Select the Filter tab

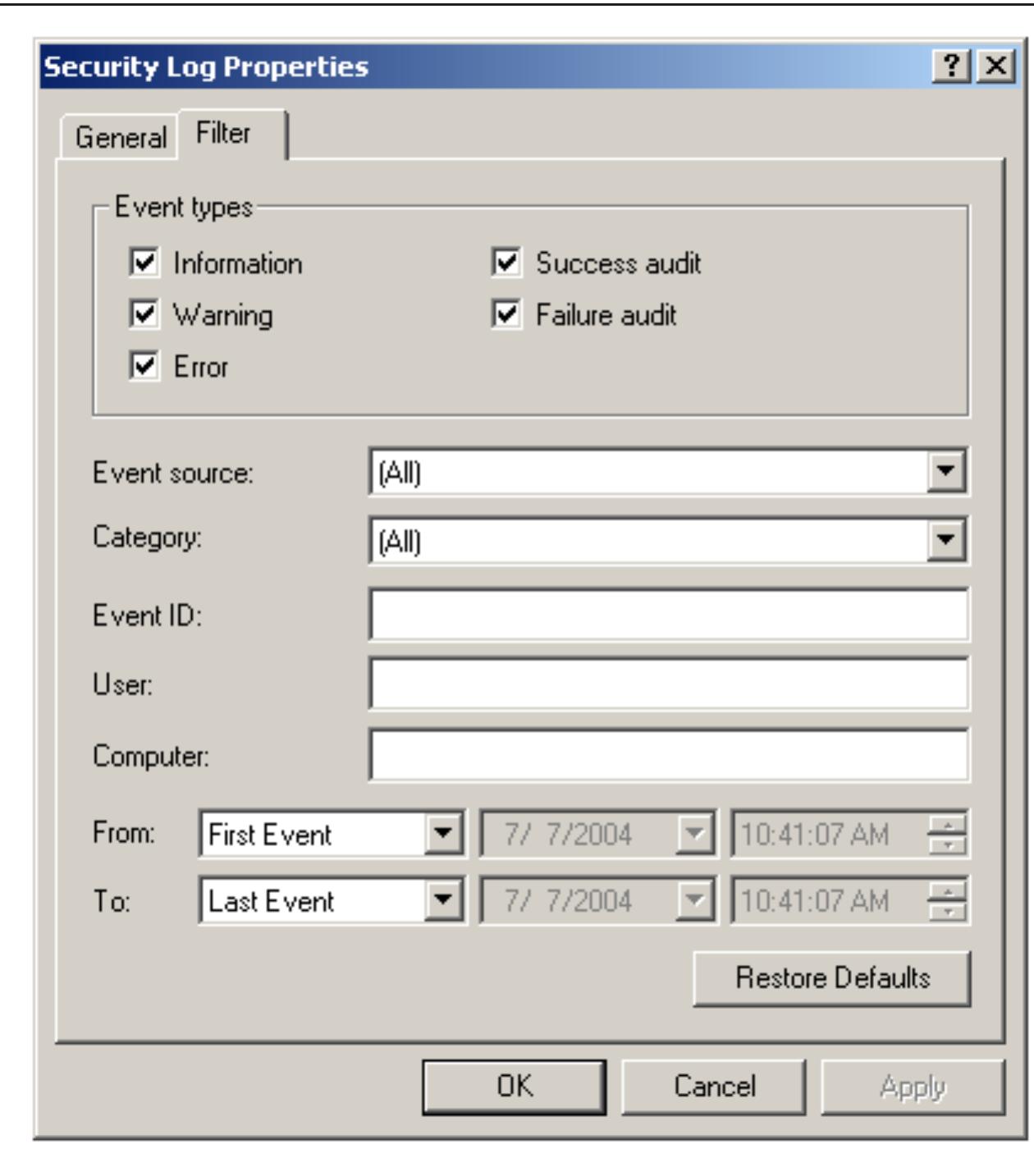224,133
